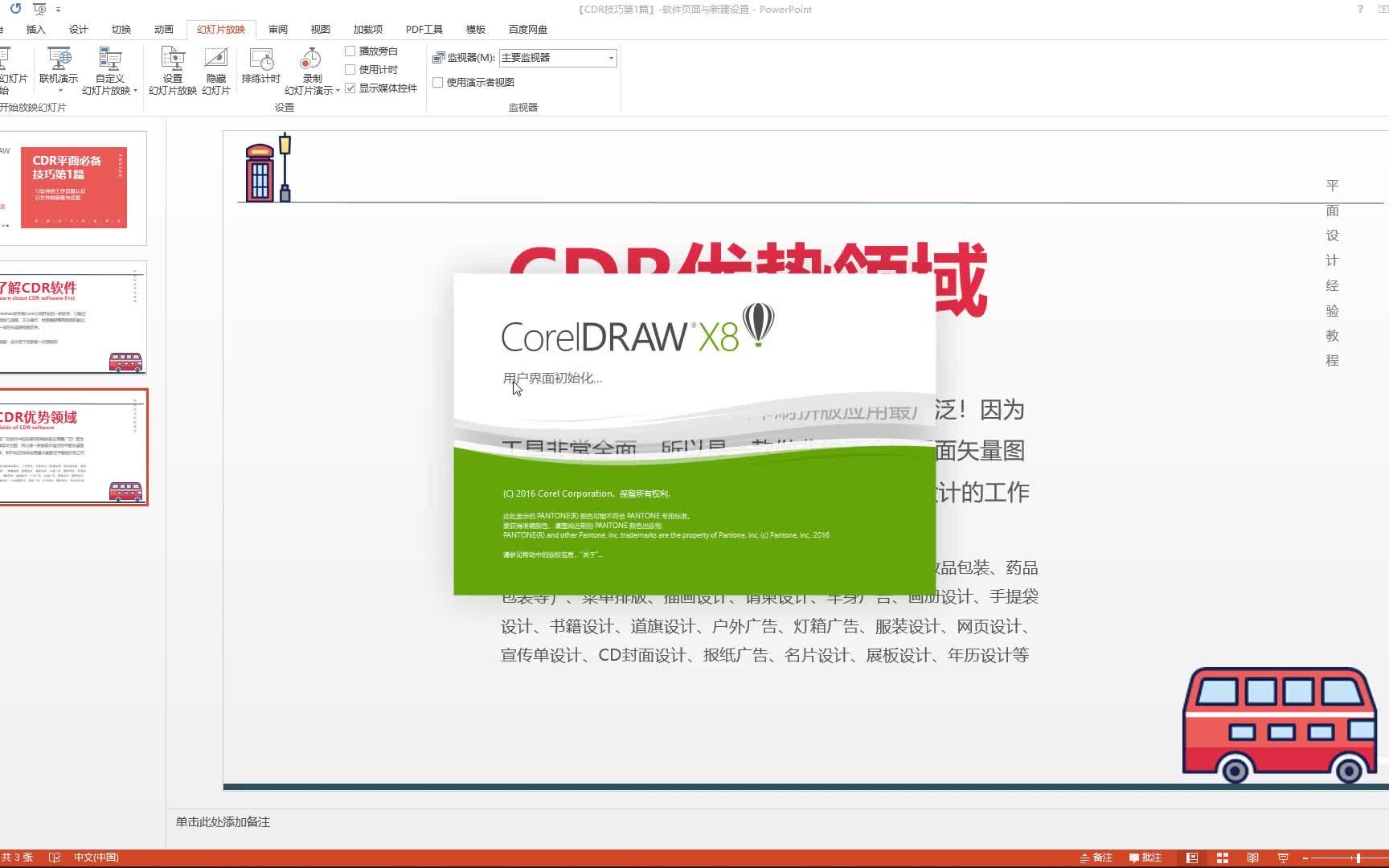Viewport: 1389px width, 868px height.
Task: Click the CorelDRAW X8 logo on splash screen
Action: (x=637, y=329)
